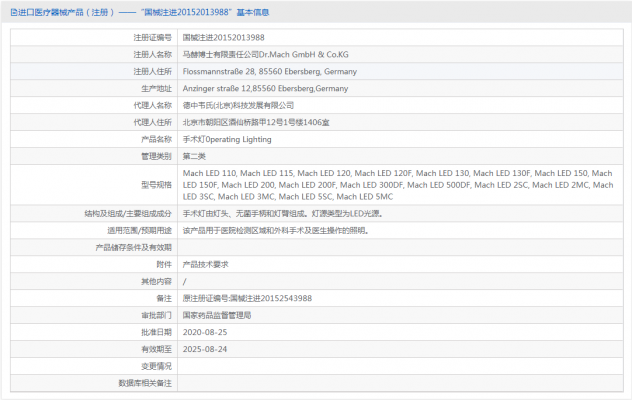The image size is (632, 400).
Task: Click the small icon before the page title
Action: [x=12, y=13]
